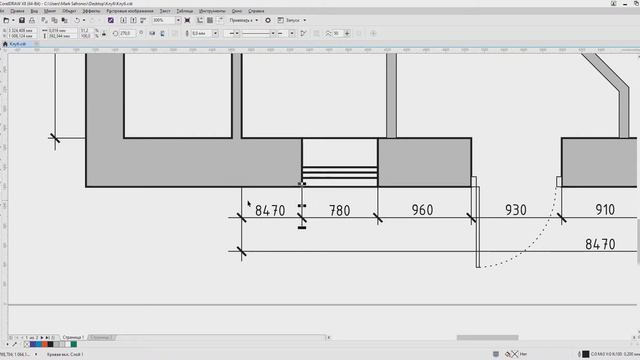Expand the Undo history dropdown arrow
The height and width of the screenshot is (360, 640).
click(x=84, y=20)
